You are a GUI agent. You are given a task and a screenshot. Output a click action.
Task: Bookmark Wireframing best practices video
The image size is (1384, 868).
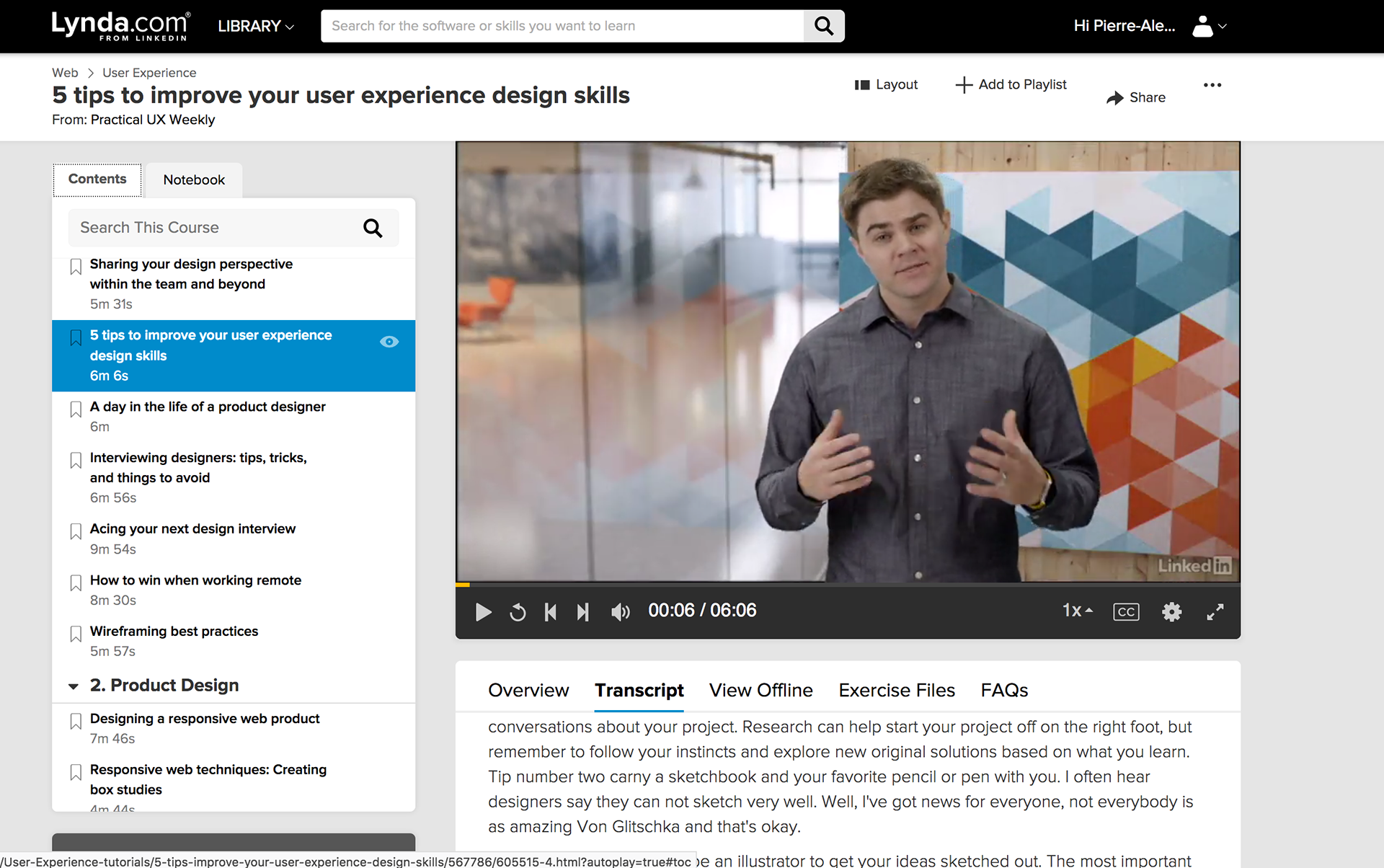(76, 634)
